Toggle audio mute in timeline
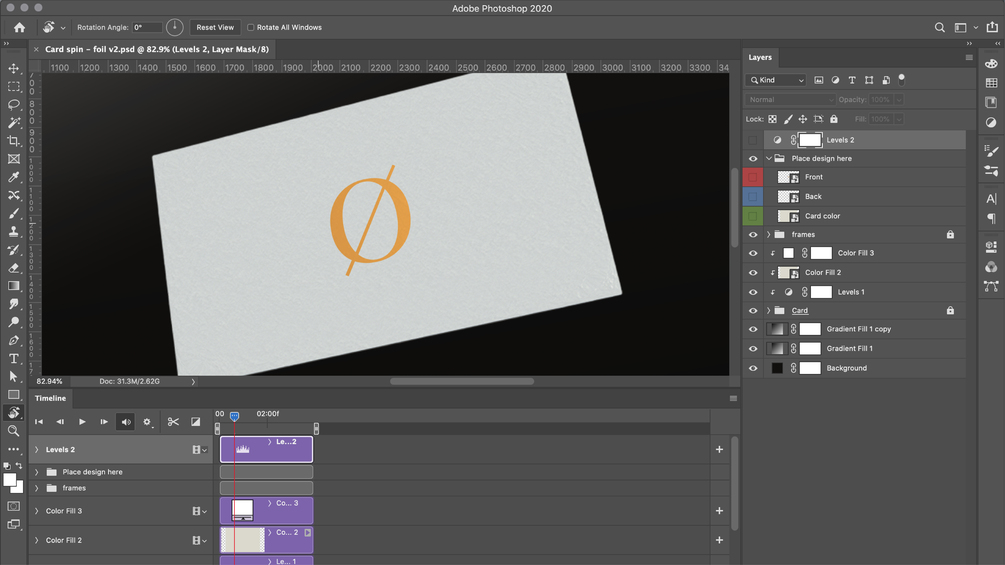Image resolution: width=1005 pixels, height=565 pixels. click(126, 422)
